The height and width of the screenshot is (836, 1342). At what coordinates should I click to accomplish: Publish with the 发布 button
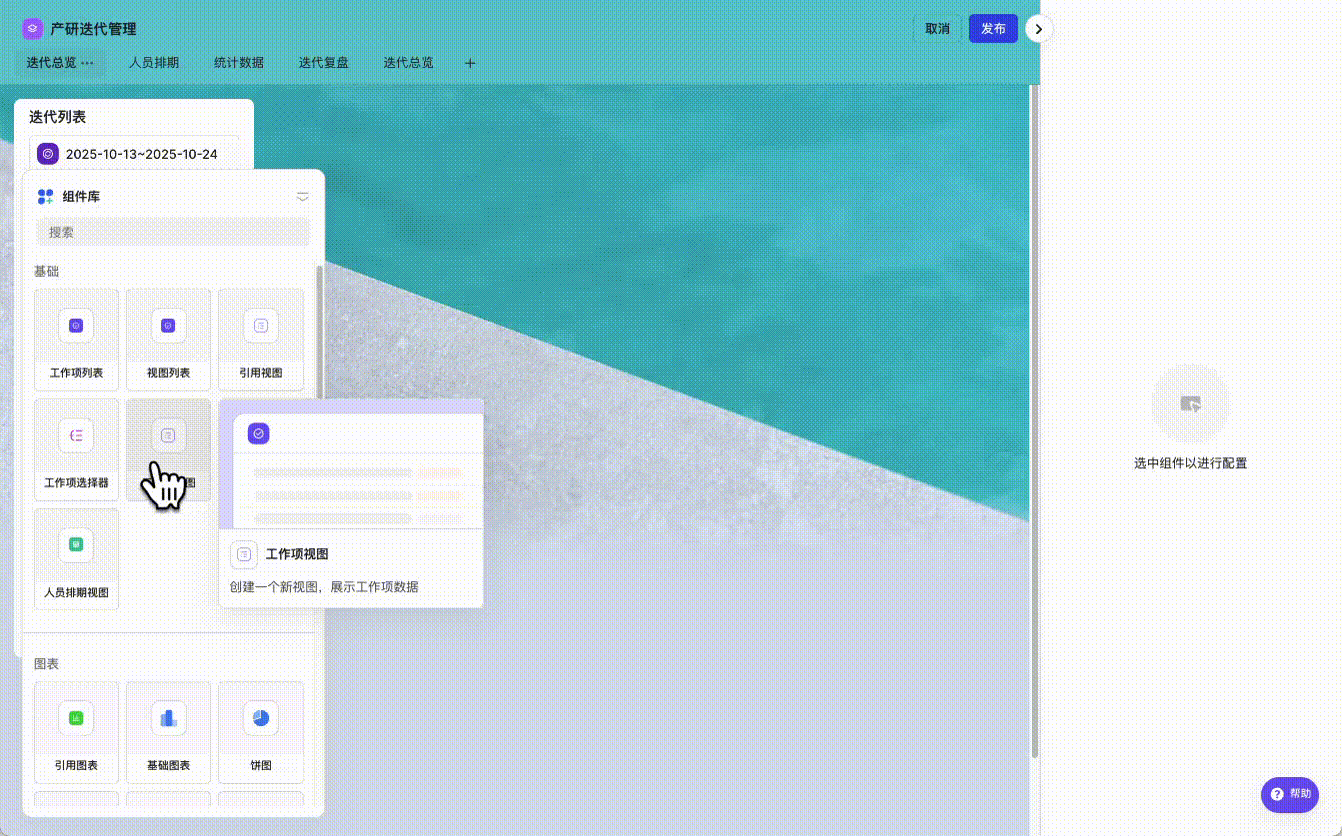pos(993,29)
